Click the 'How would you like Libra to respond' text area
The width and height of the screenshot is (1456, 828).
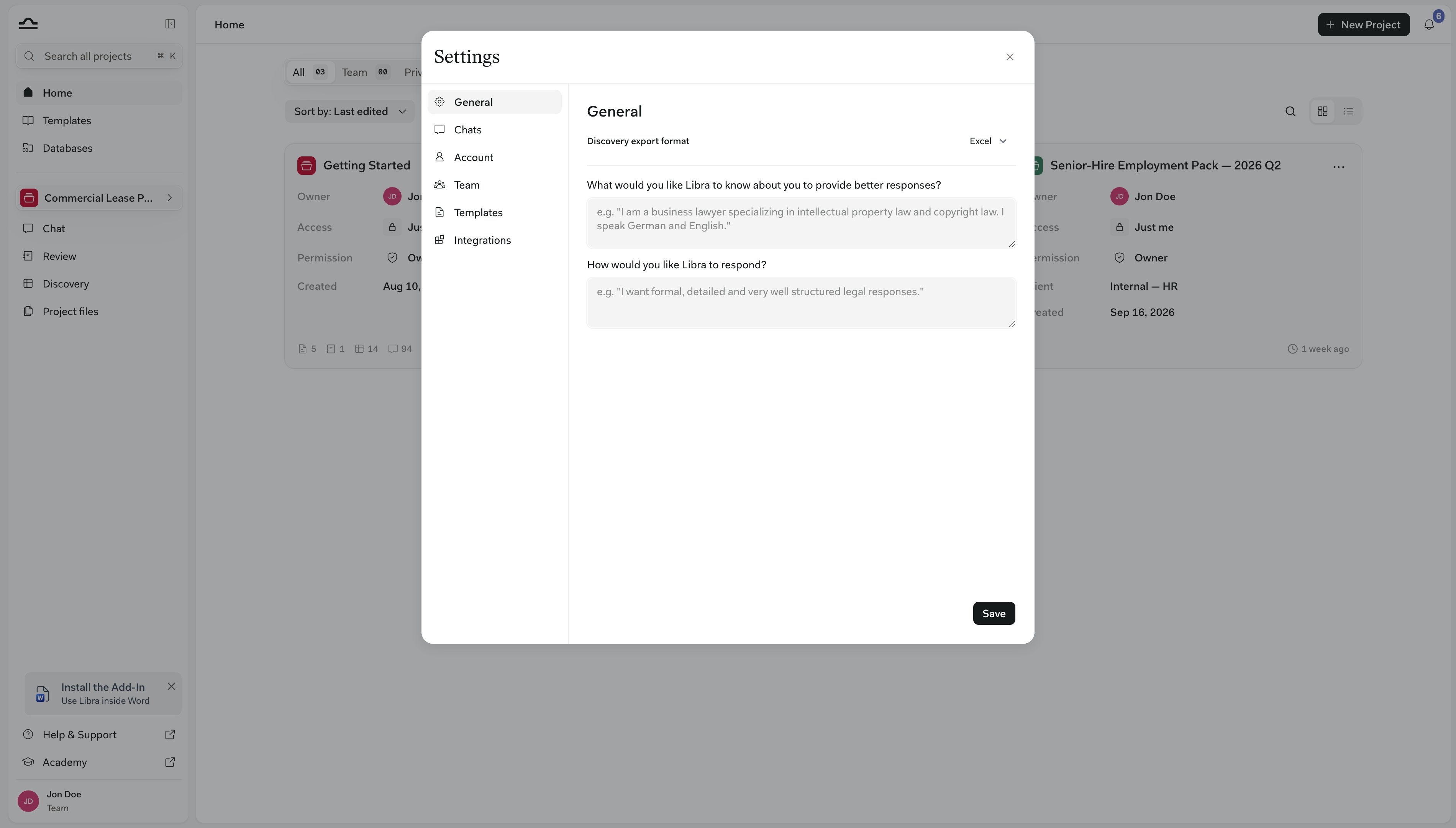[x=801, y=302]
